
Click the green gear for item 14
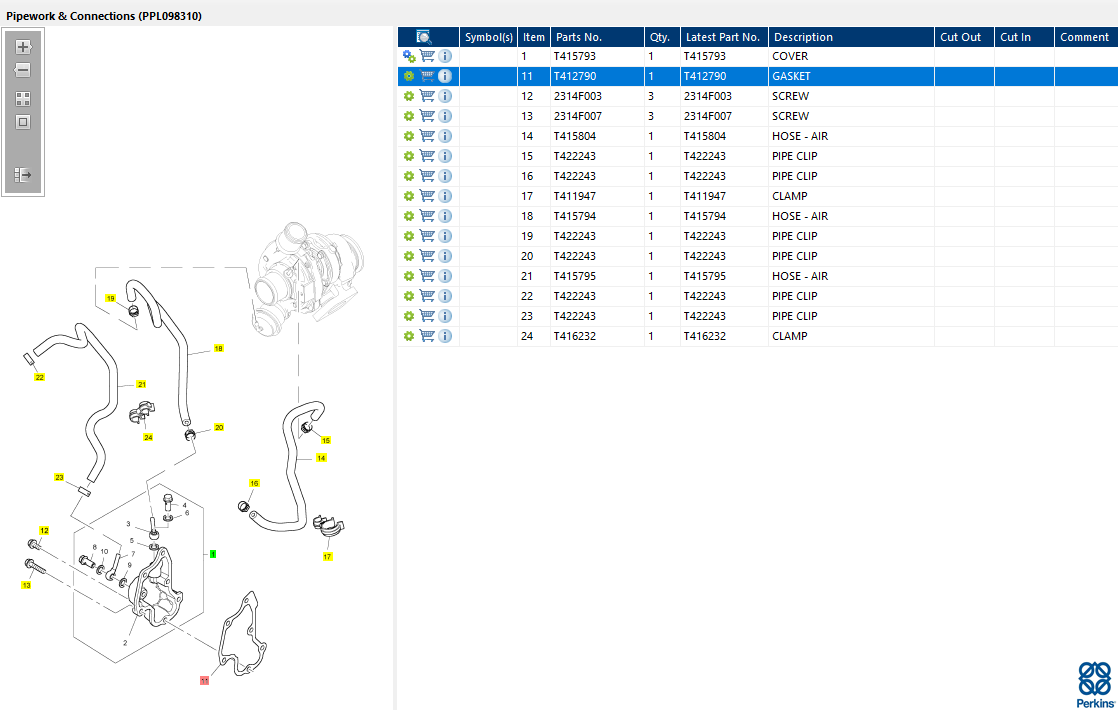tap(409, 136)
